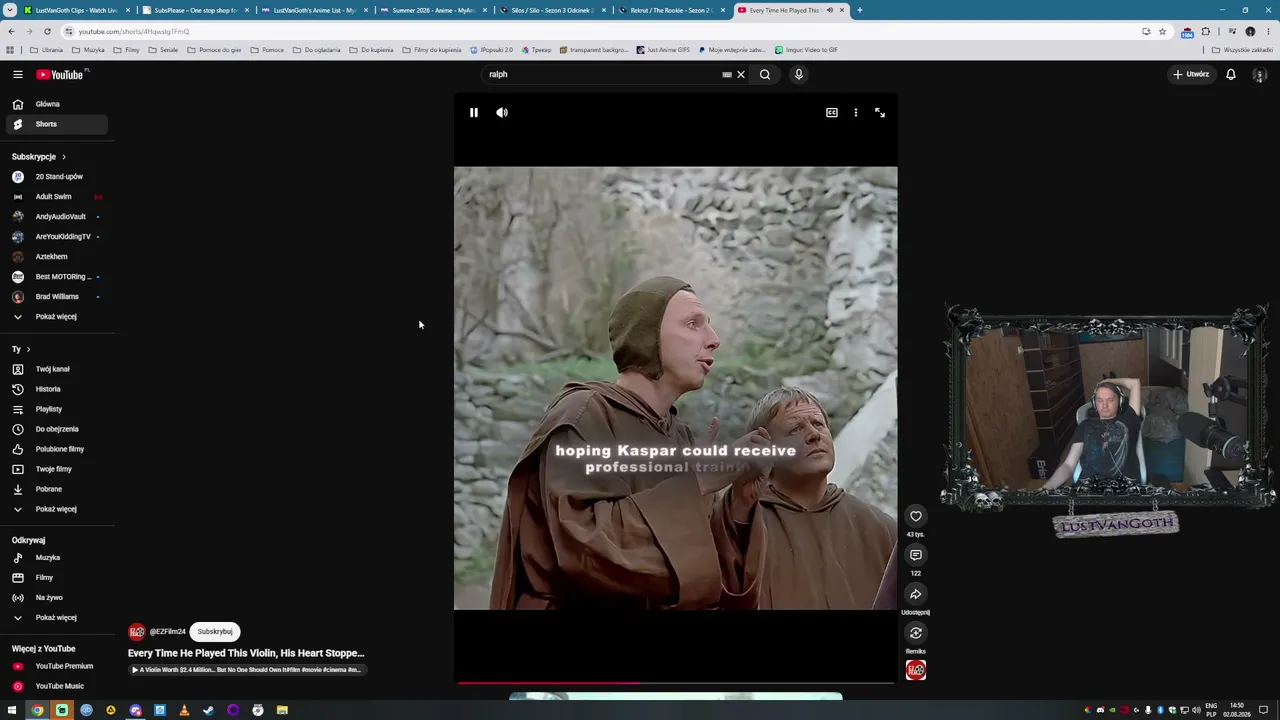Screen dimensions: 1280x720
Task: Seek along the Shorts progress bar
Action: (675, 683)
